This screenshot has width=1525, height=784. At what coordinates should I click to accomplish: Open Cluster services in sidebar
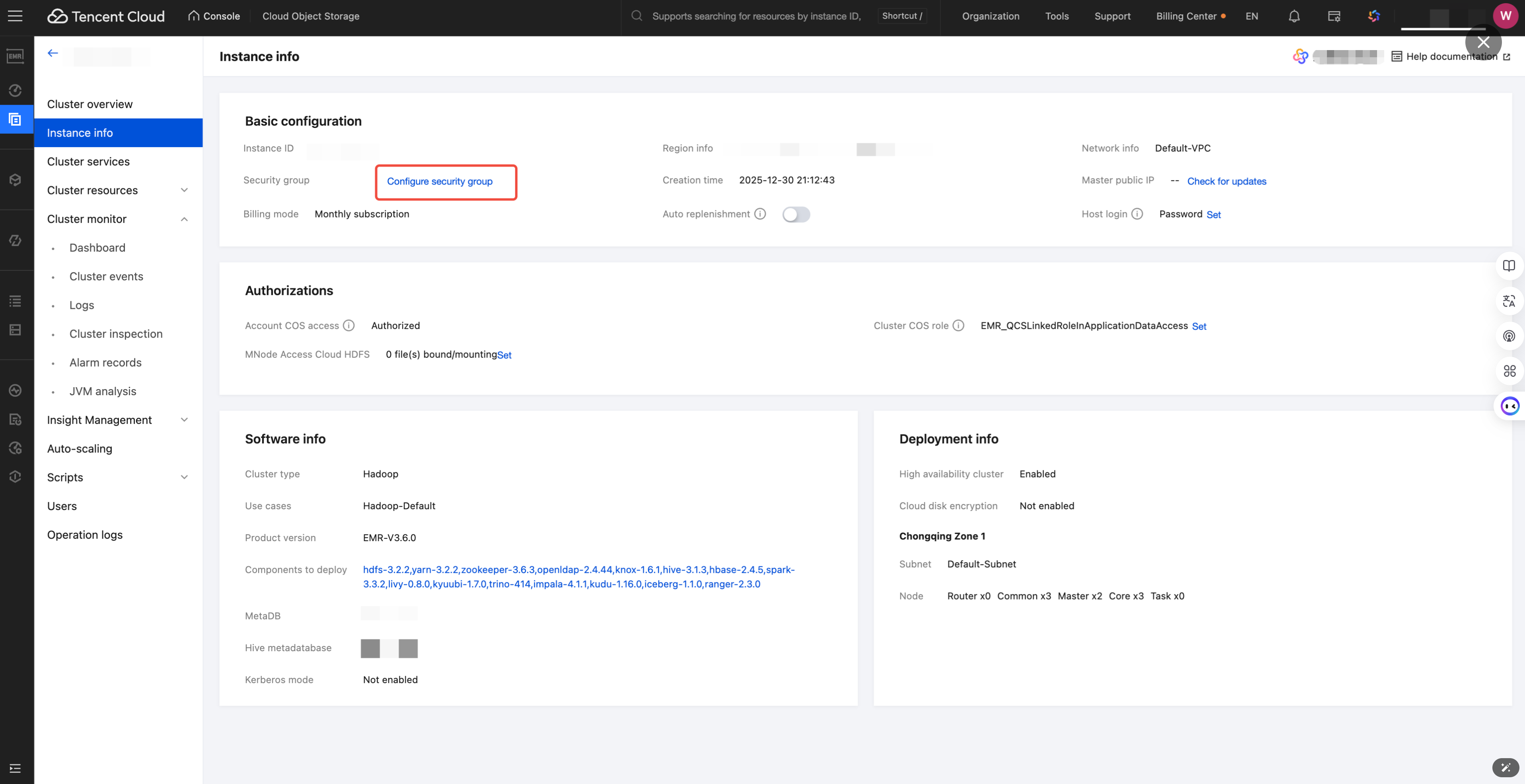coord(88,161)
